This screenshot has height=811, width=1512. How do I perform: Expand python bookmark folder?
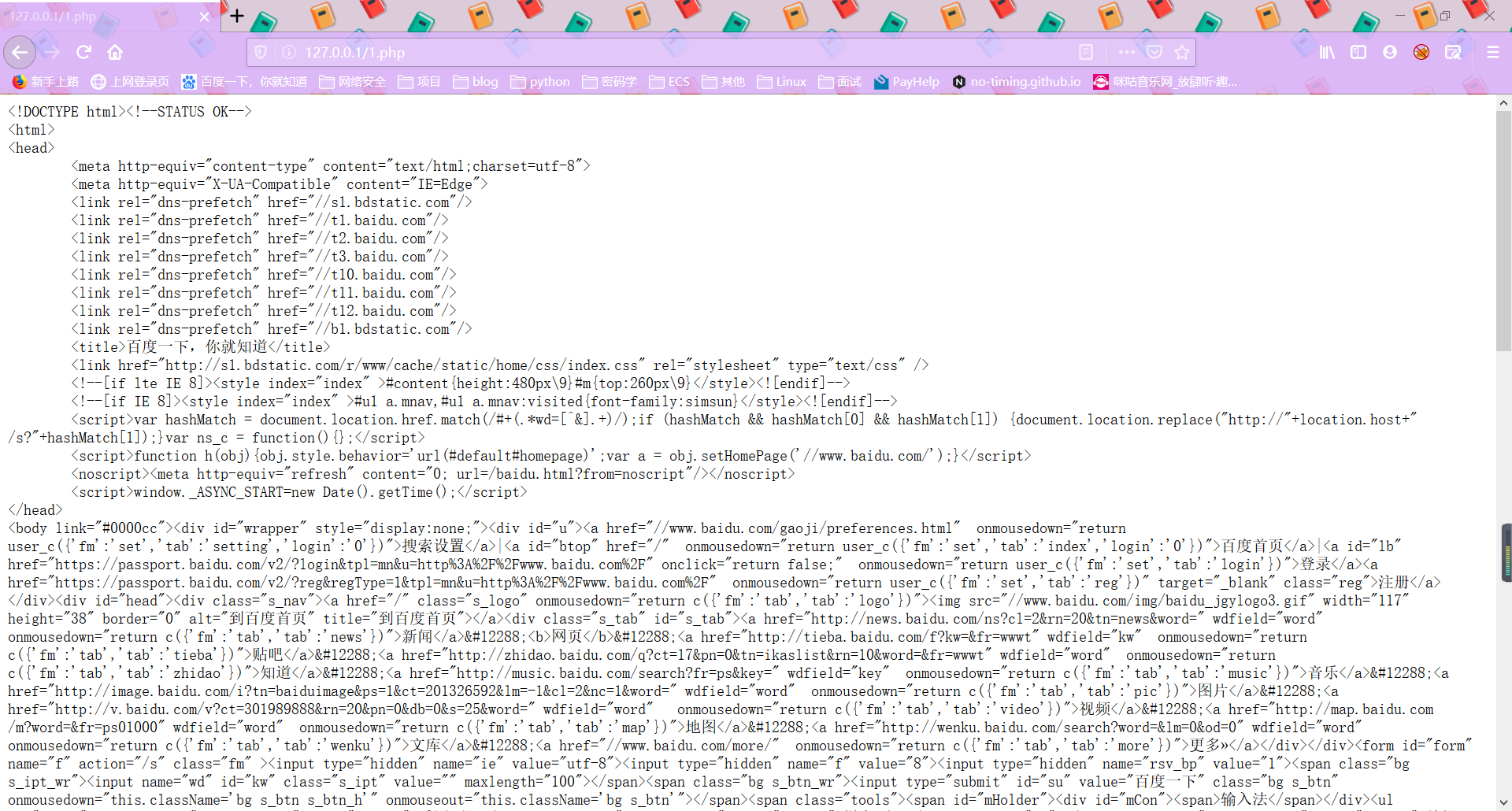[540, 82]
